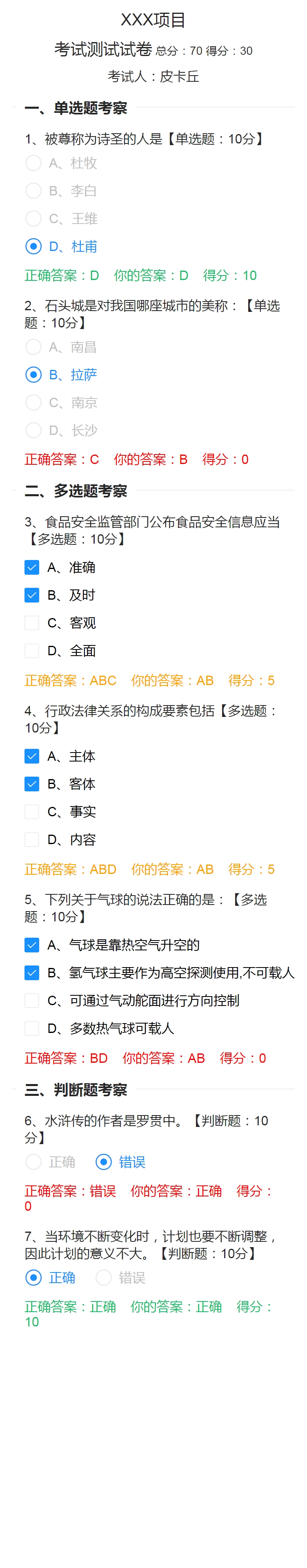Select radio option B 李白 in question 1
The height and width of the screenshot is (1568, 307).
point(33,191)
